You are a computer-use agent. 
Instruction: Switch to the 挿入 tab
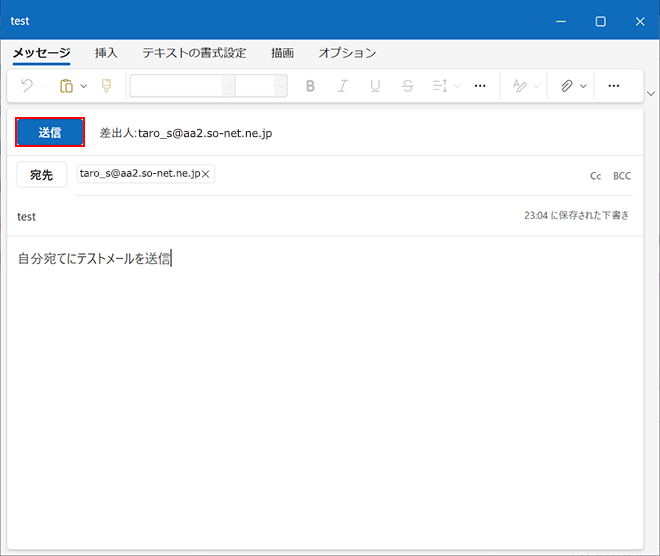[x=106, y=53]
